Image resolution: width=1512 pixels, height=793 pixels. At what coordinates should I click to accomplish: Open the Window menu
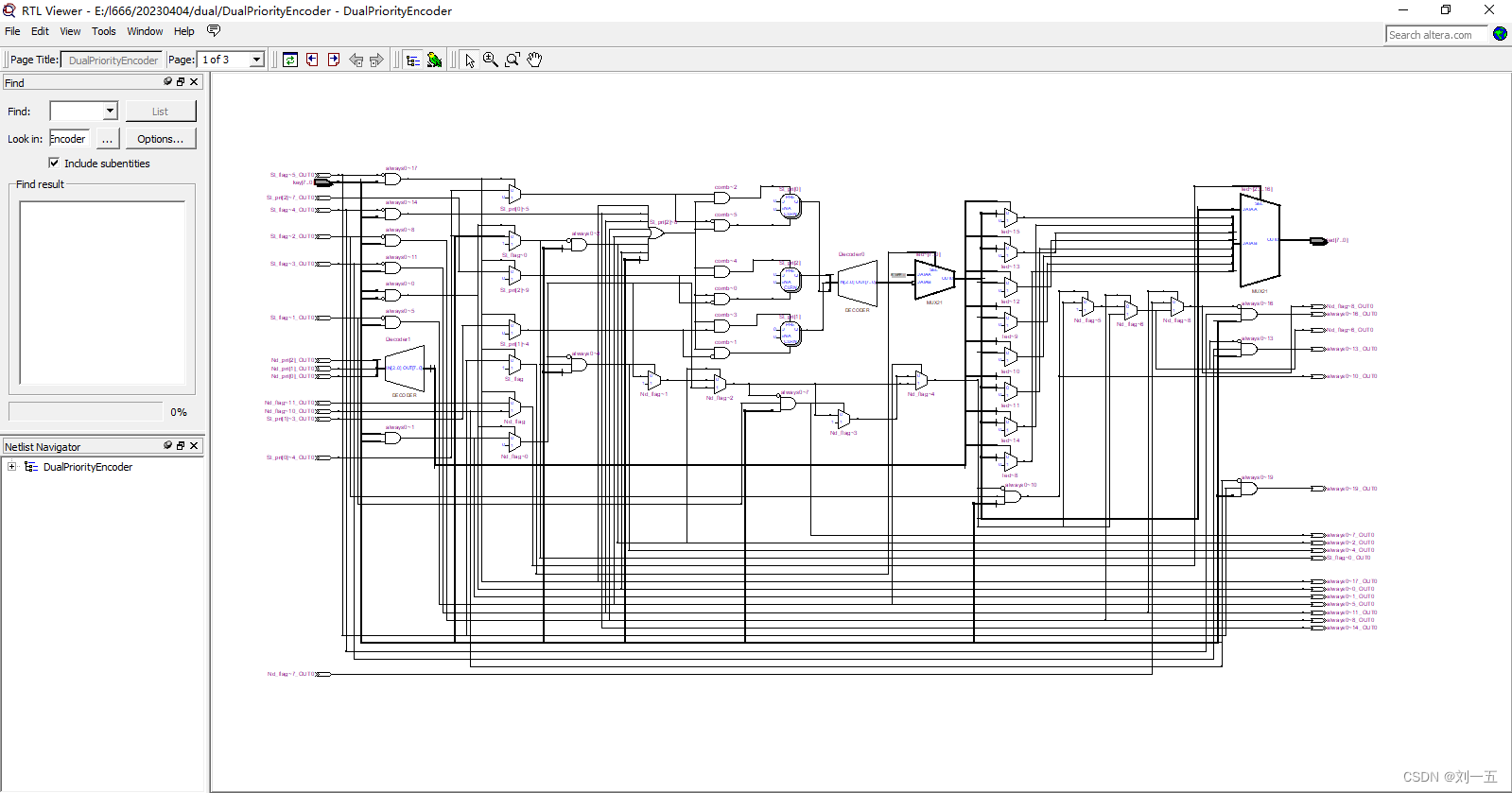[145, 31]
